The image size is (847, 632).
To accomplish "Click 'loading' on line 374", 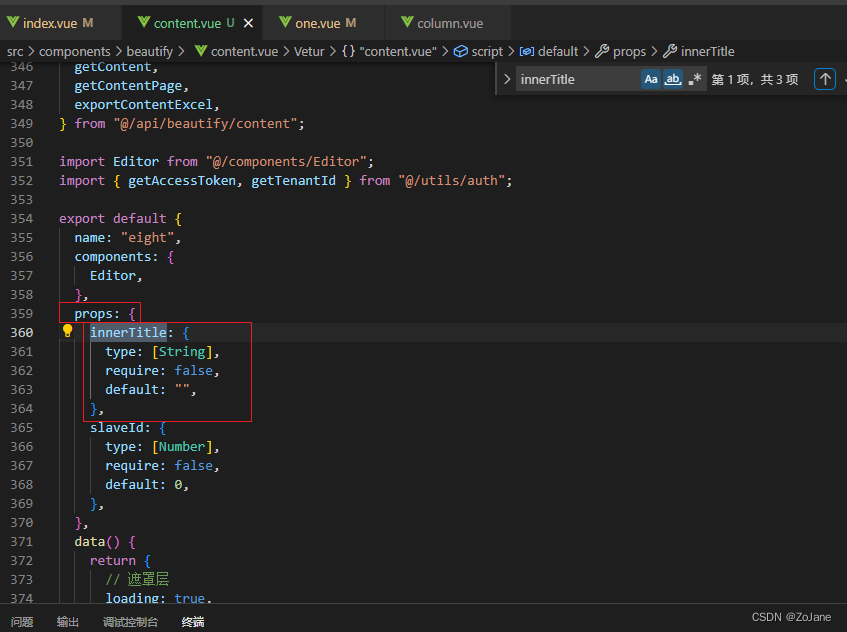I will coord(132,598).
